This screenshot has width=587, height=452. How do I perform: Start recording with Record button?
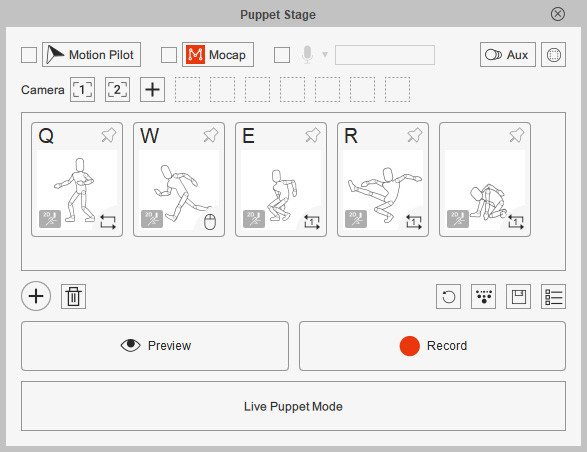432,346
